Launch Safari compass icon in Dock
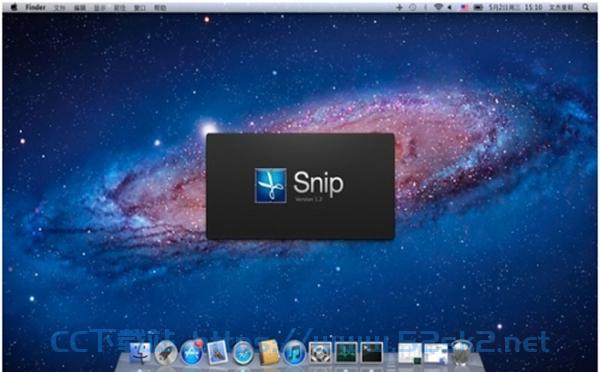This screenshot has width=600, height=372. (243, 352)
